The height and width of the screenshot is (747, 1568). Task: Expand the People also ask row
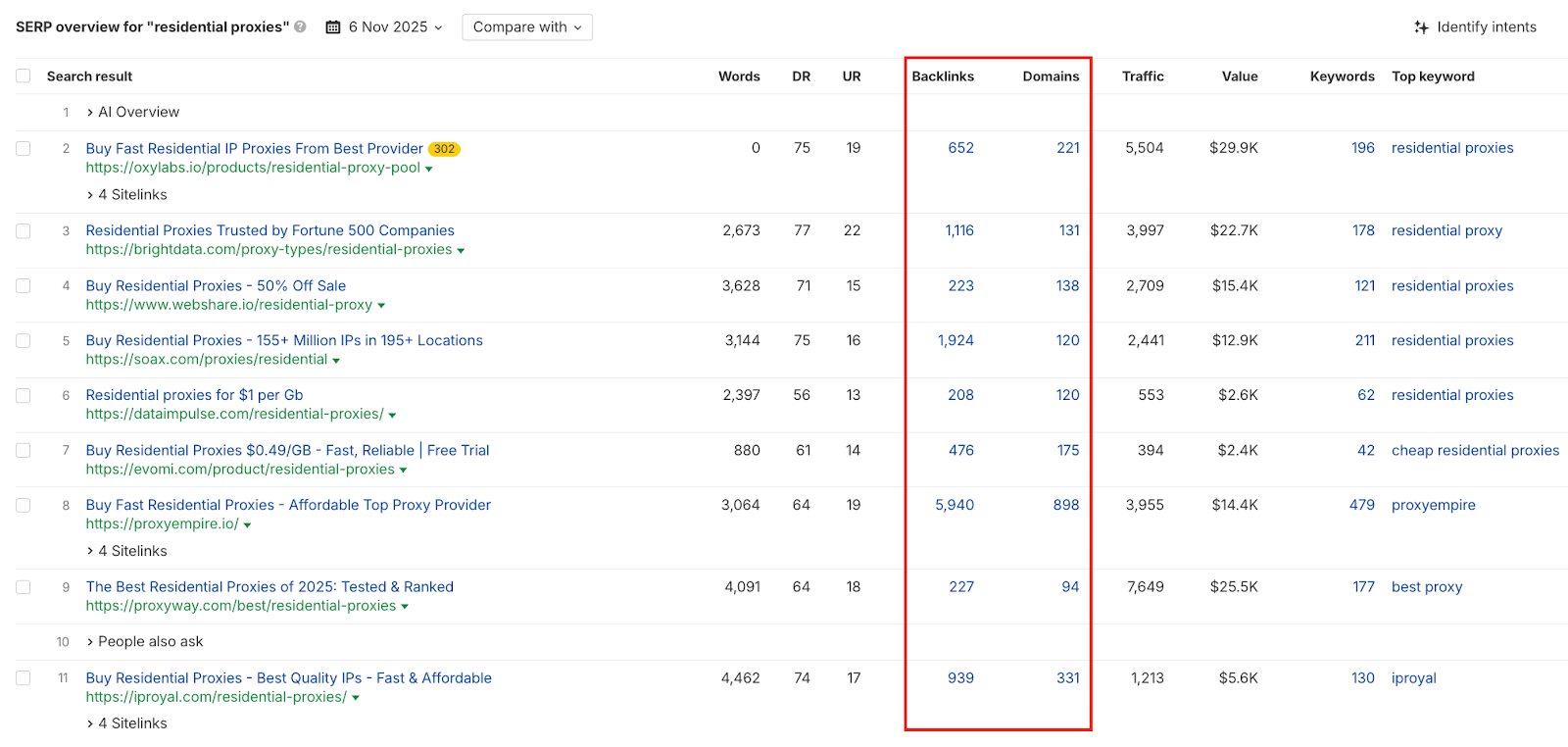144,641
